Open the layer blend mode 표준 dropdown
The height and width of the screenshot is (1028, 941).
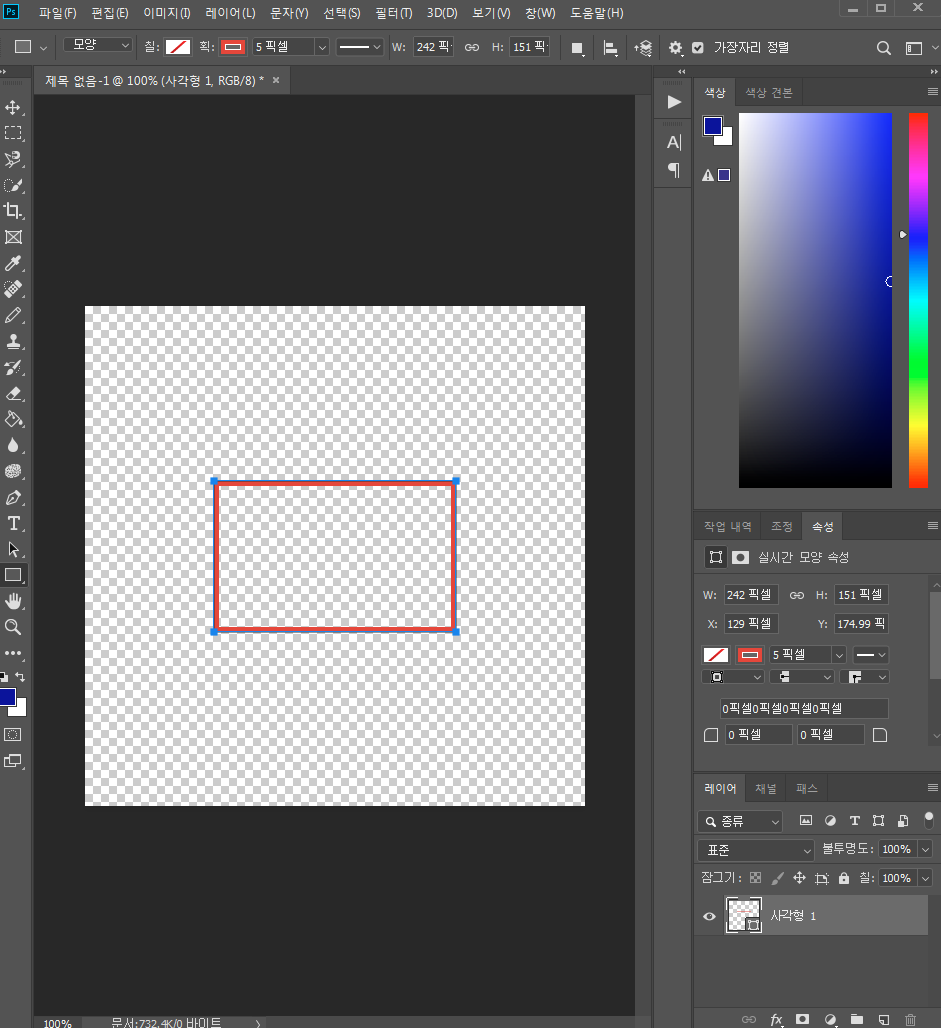coord(755,850)
